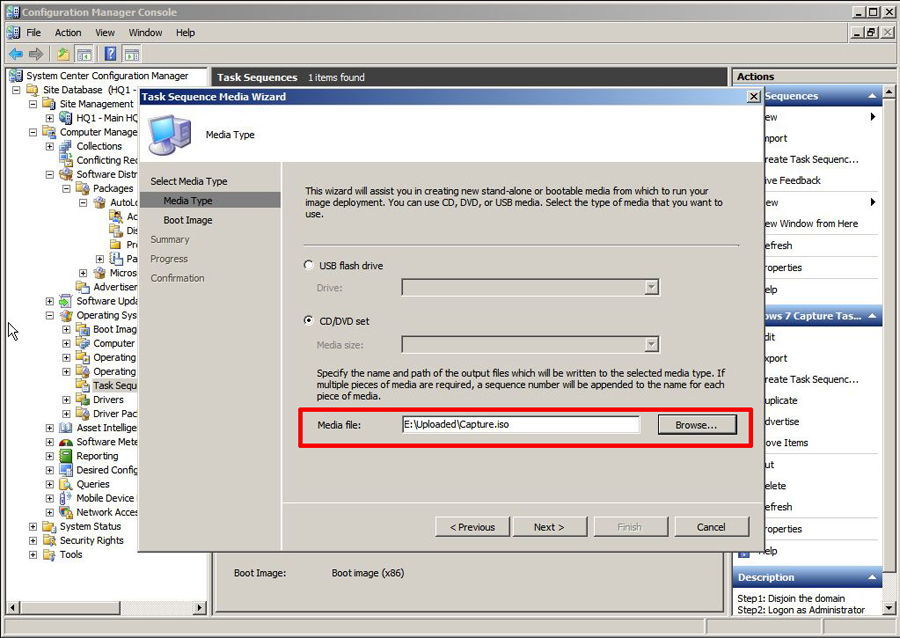Click the Advertise action in Actions pane
900x638 pixels.
[x=782, y=422]
